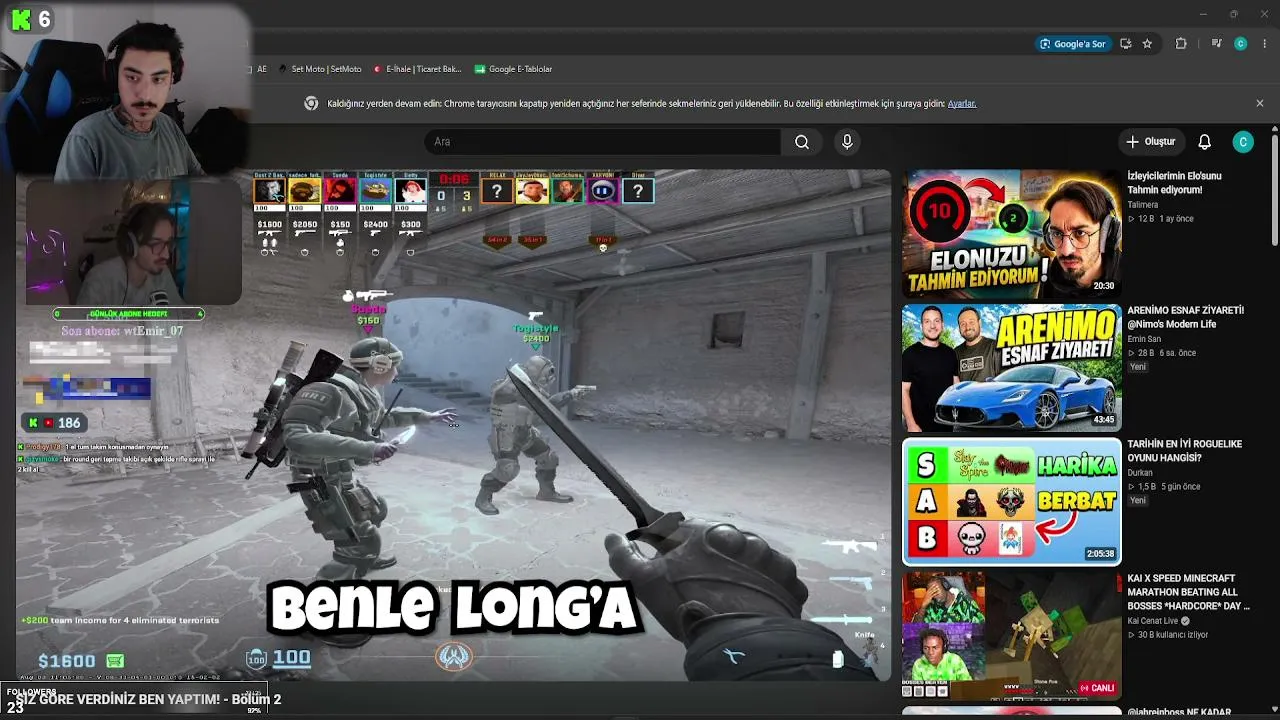Bookmark this page with the star icon
Viewport: 1280px width, 720px height.
1147,44
